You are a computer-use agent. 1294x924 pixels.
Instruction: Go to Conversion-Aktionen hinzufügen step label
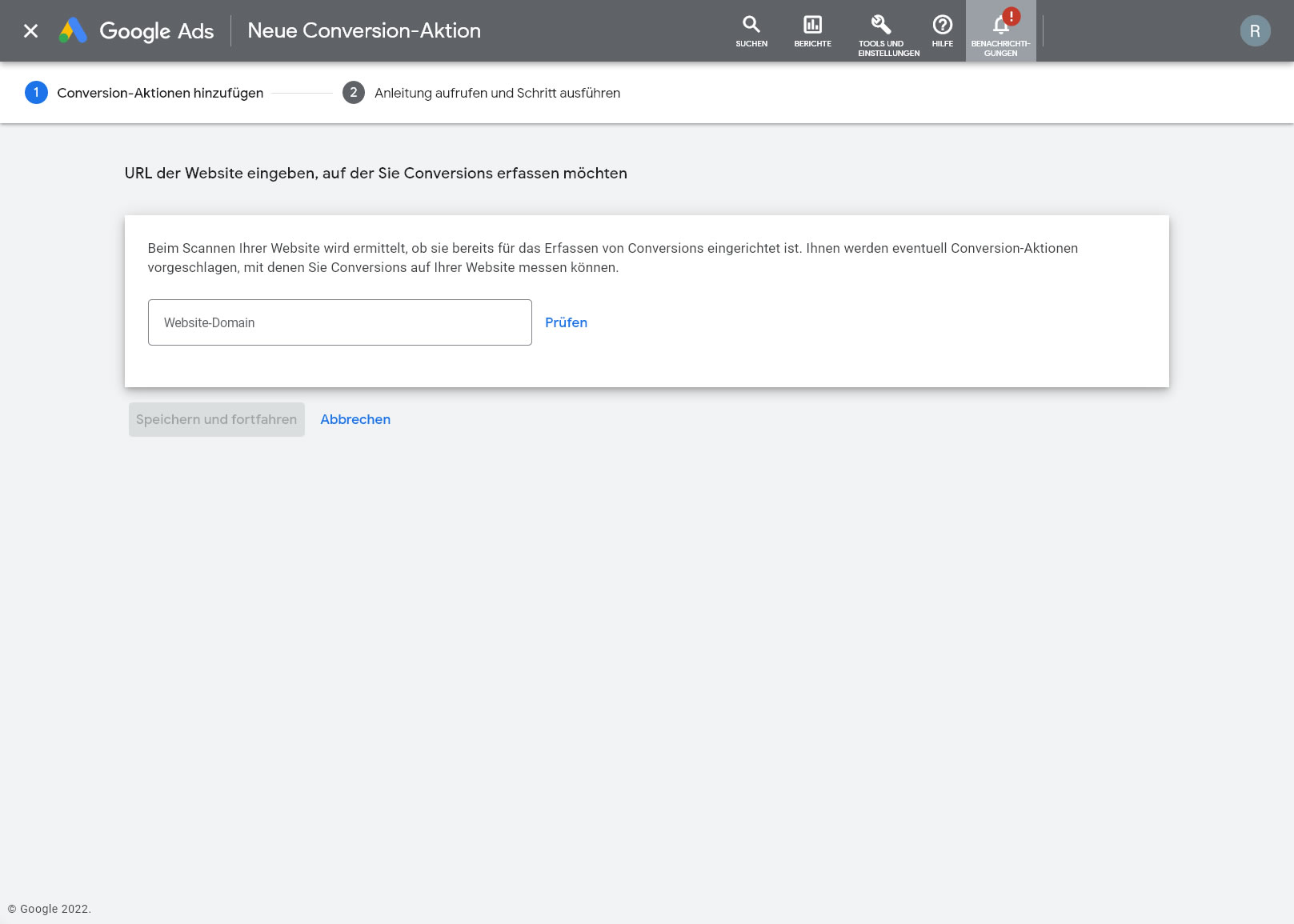[160, 93]
